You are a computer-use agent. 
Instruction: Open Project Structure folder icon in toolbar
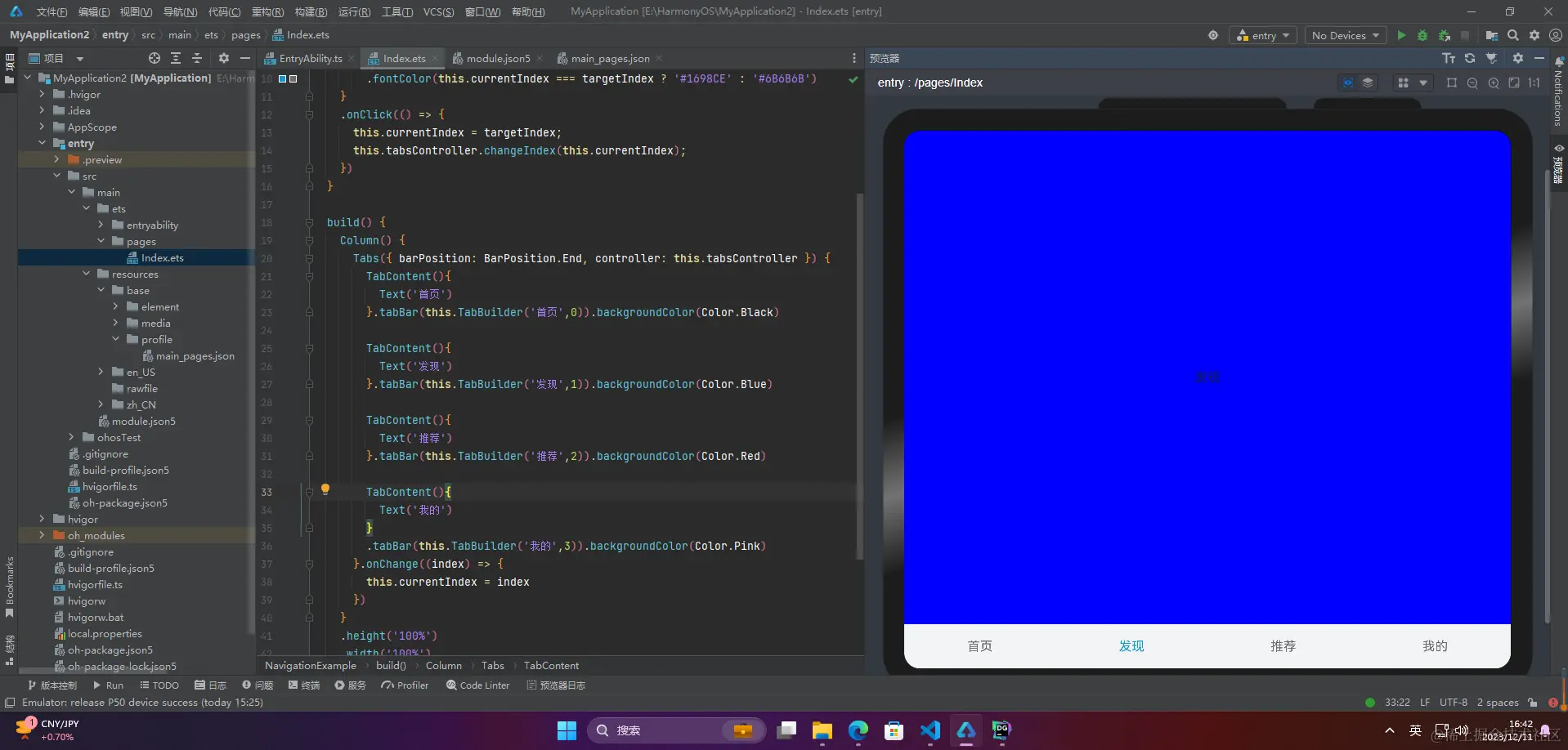point(1492,35)
